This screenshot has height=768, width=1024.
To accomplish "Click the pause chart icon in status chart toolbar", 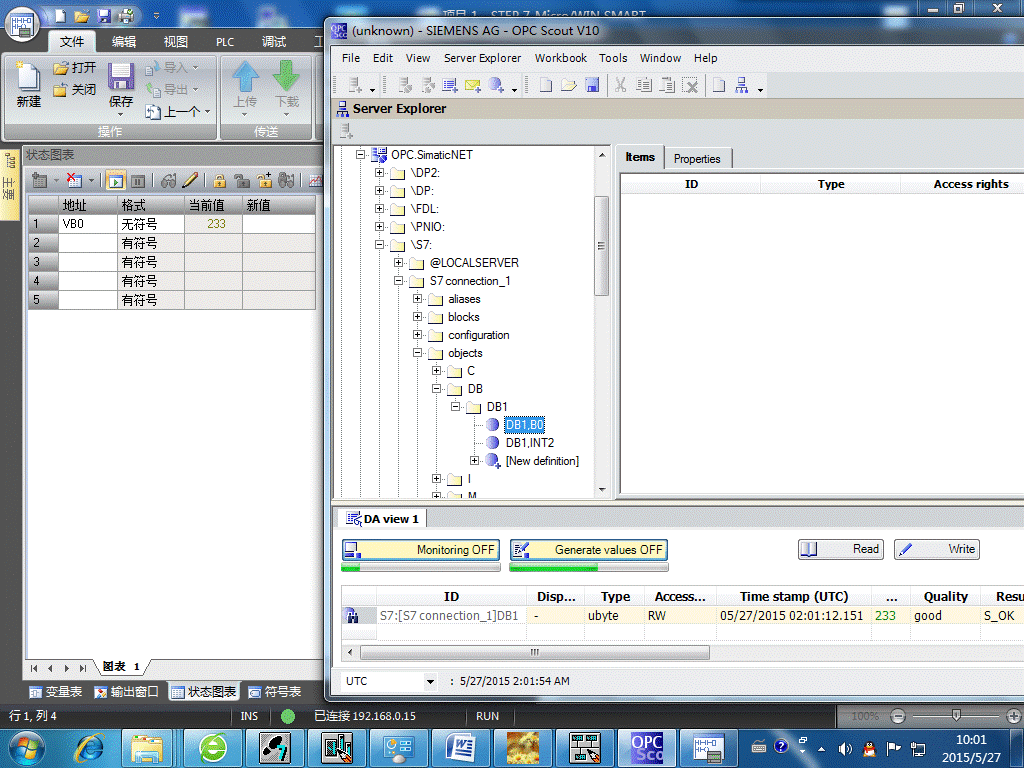I will coord(138,181).
